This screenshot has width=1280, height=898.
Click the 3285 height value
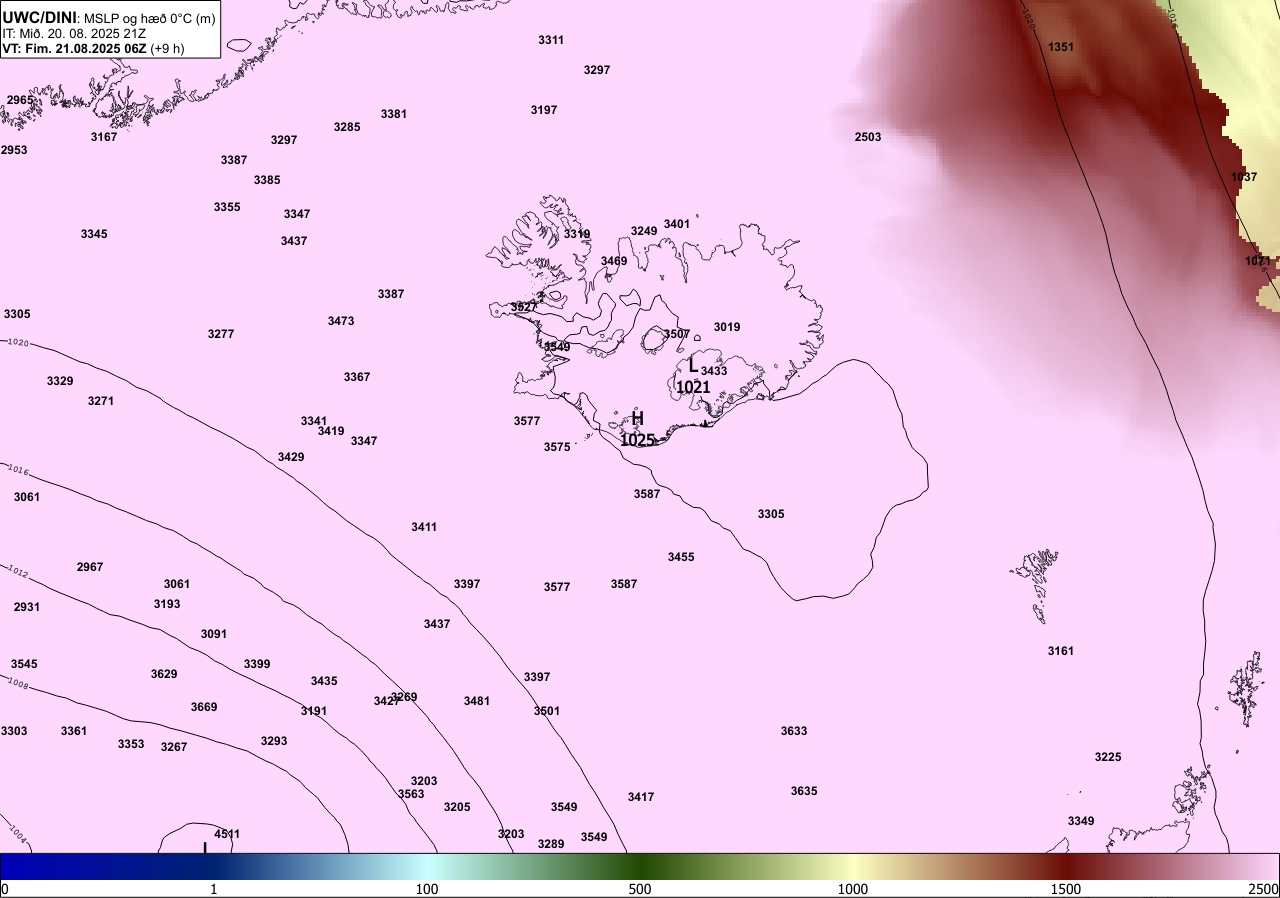coord(347,127)
